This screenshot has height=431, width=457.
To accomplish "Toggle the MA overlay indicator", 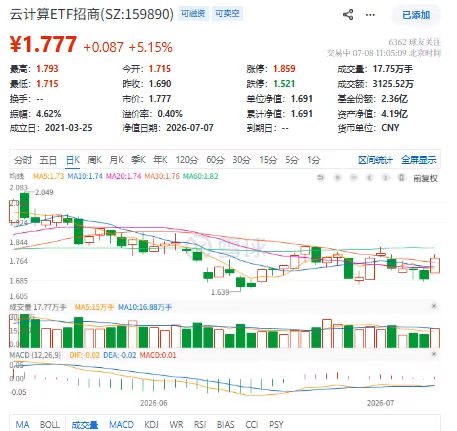I will [22, 425].
